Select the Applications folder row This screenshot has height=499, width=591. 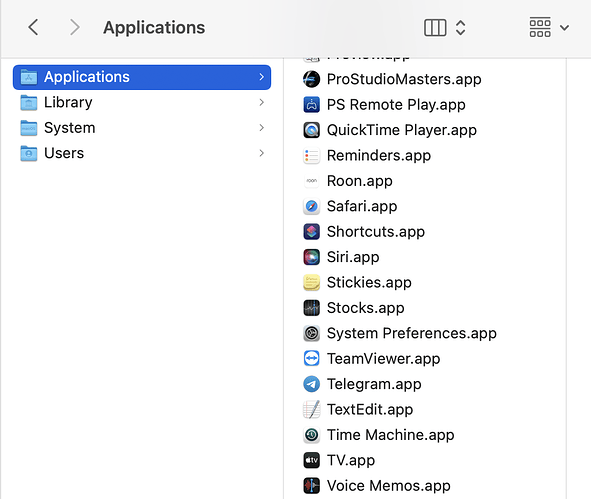[142, 77]
